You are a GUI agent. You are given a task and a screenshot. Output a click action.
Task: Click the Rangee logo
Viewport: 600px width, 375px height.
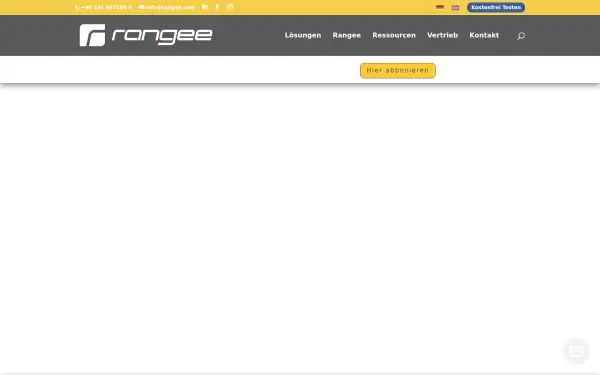[x=146, y=35]
